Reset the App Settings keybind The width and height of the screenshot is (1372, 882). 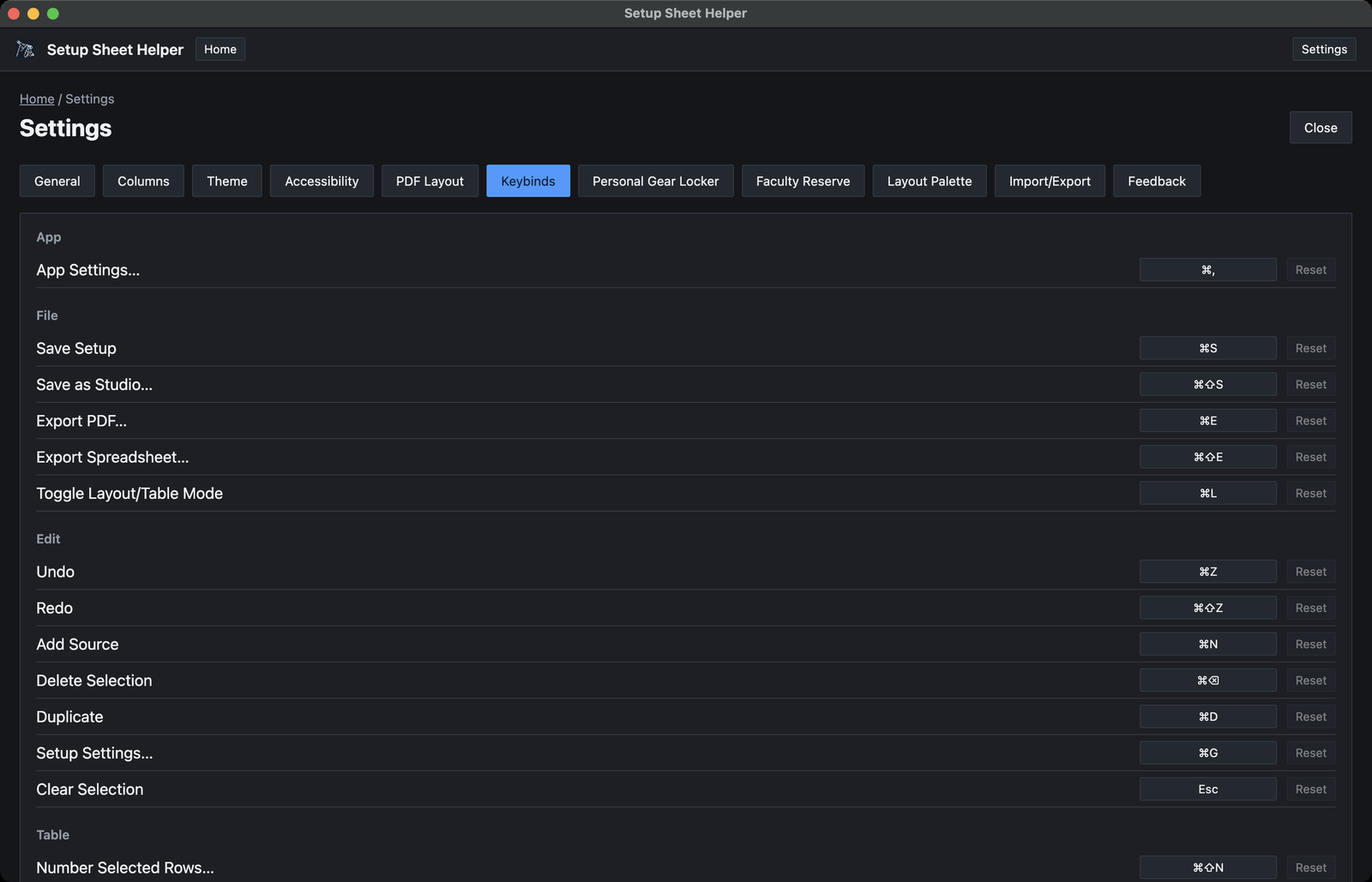[1311, 270]
